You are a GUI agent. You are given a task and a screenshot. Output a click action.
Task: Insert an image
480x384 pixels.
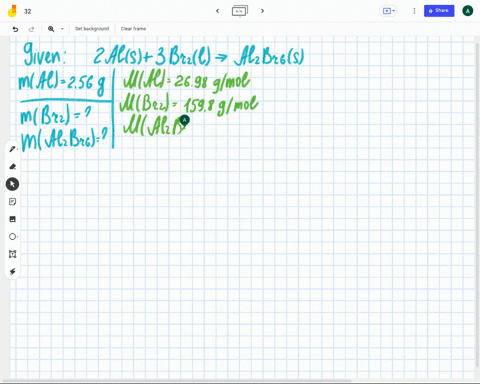pos(12,219)
